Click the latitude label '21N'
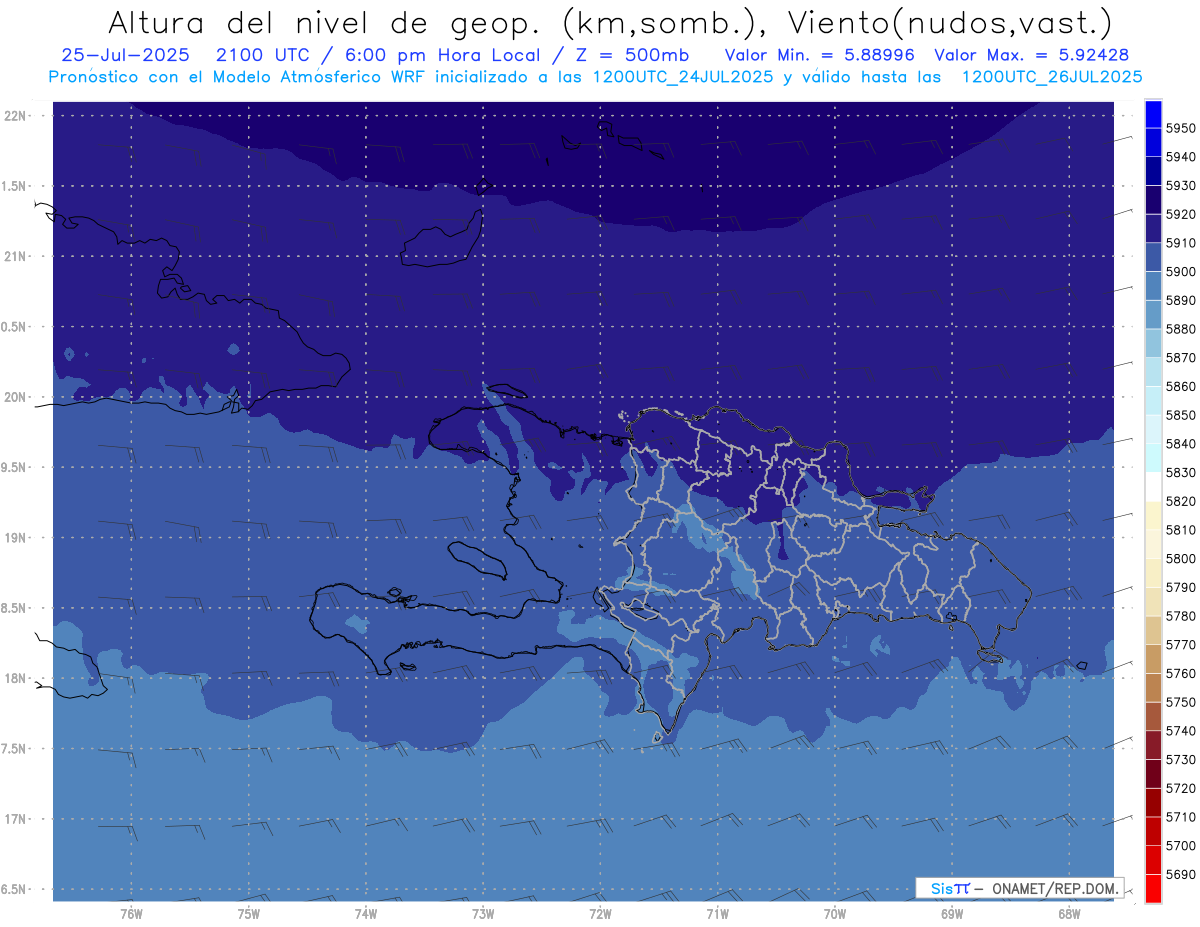The height and width of the screenshot is (927, 1200). click(16, 256)
